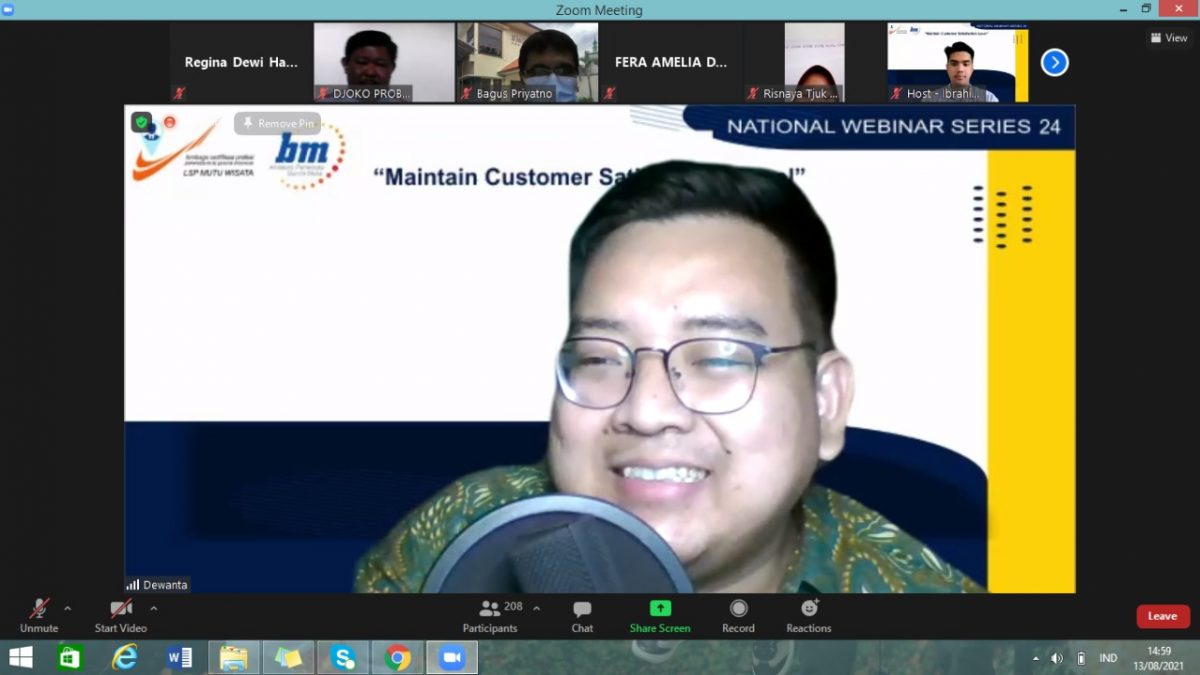This screenshot has height=675, width=1200.
Task: Expand video options arrow beside Start Video
Action: [154, 608]
